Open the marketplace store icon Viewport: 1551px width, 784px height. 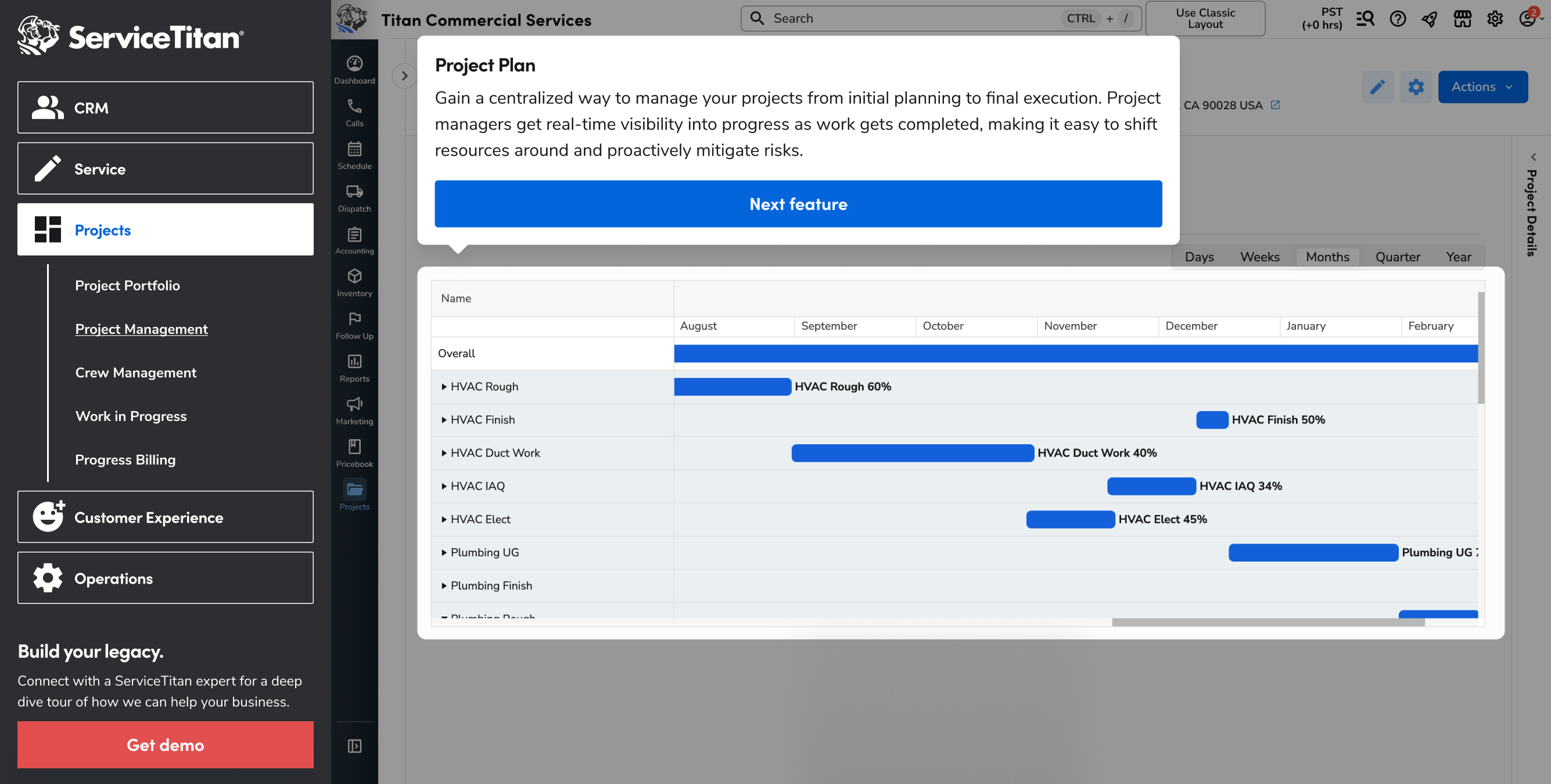coord(1462,19)
